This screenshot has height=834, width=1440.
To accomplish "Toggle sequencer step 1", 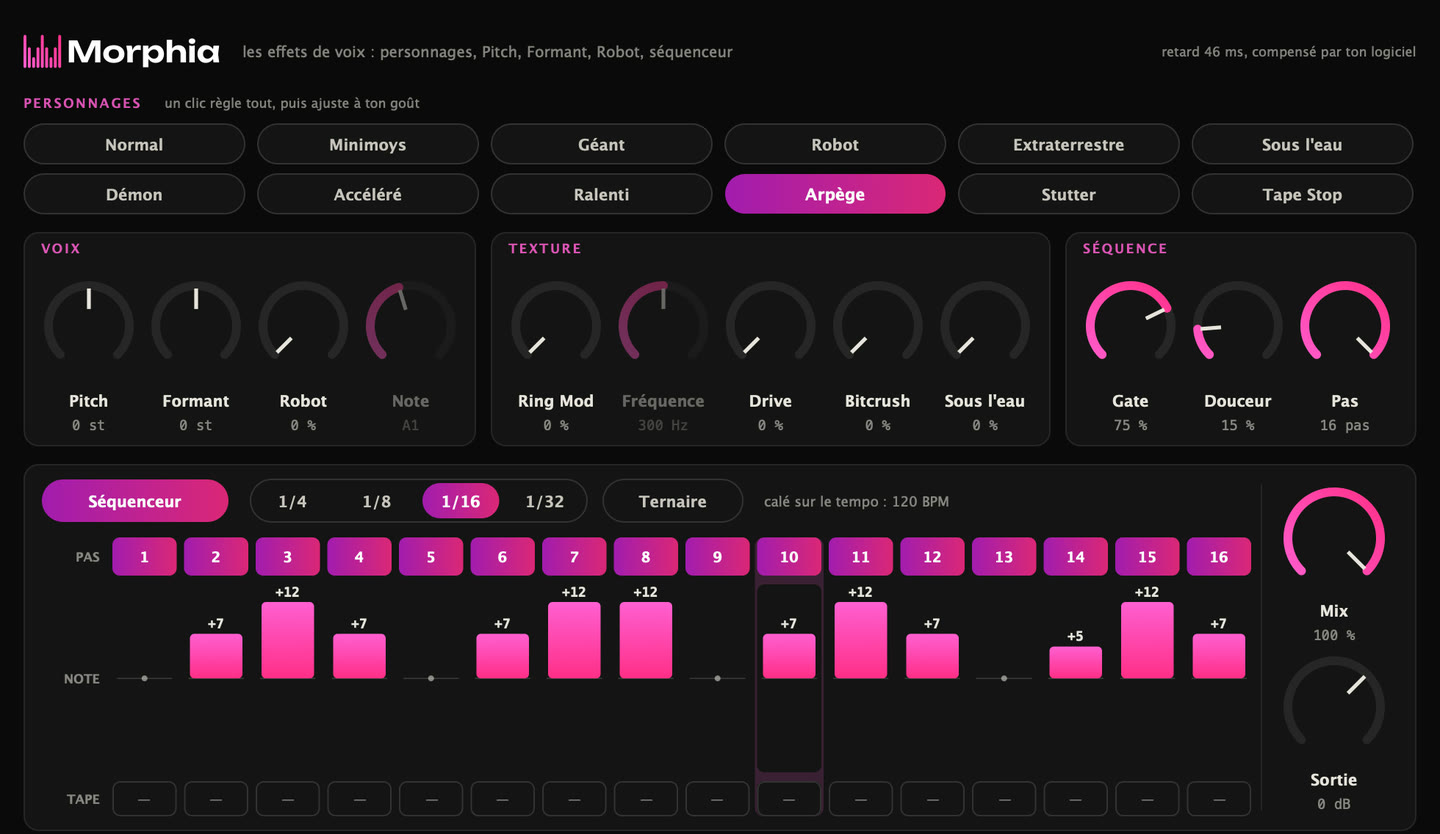I will coord(144,557).
